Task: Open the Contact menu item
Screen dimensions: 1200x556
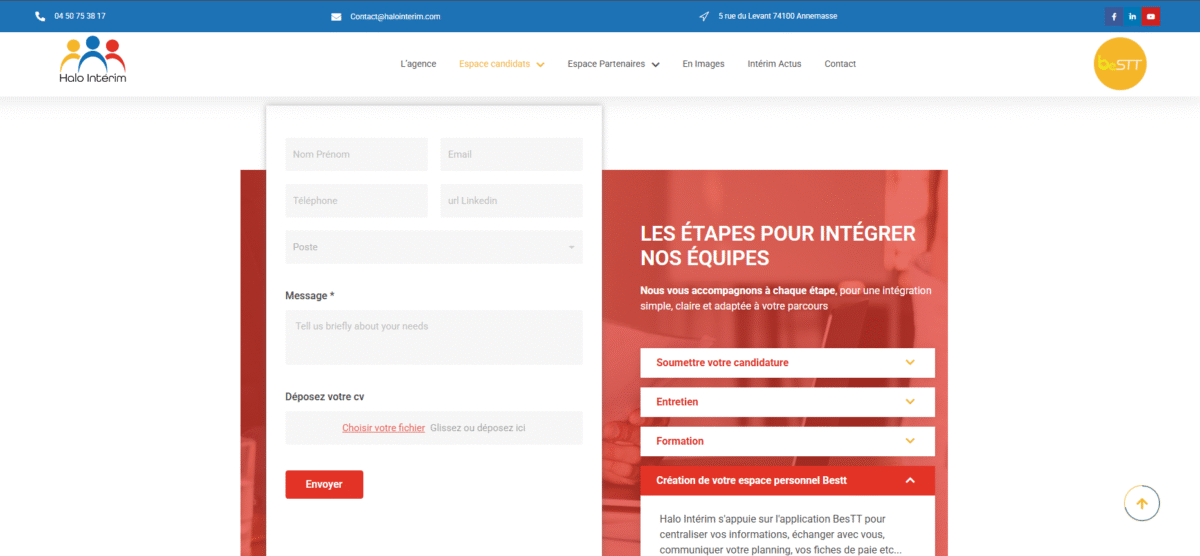Action: coord(840,64)
